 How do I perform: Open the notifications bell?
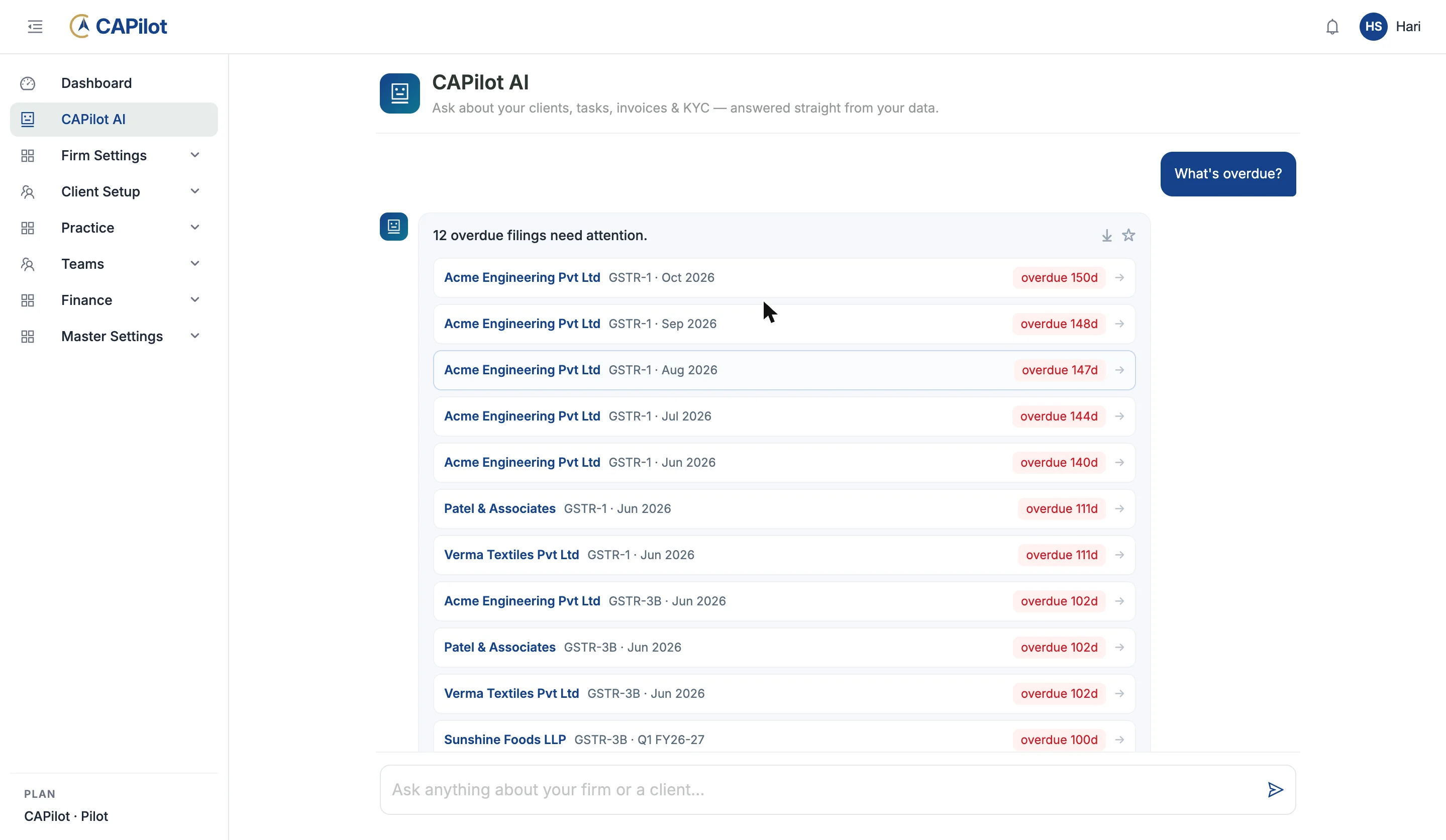click(x=1332, y=27)
